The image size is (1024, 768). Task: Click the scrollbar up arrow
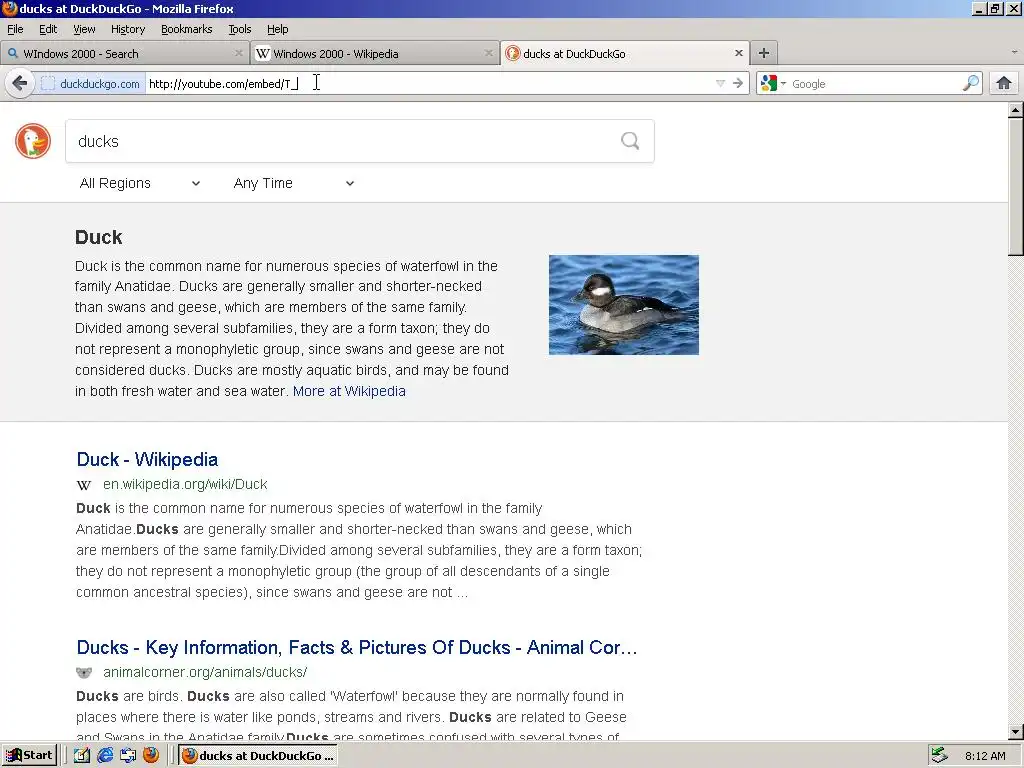click(1016, 110)
